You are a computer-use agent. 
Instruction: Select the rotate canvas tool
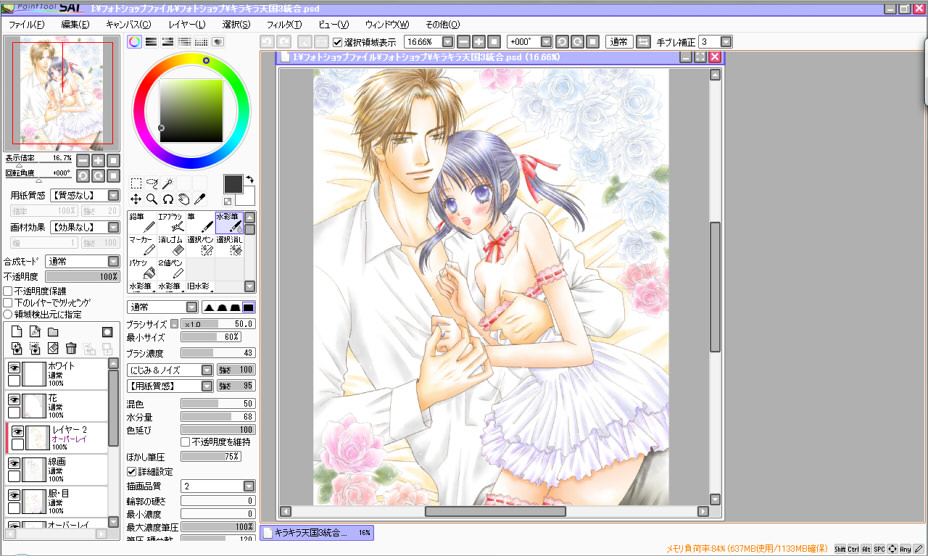[x=168, y=199]
